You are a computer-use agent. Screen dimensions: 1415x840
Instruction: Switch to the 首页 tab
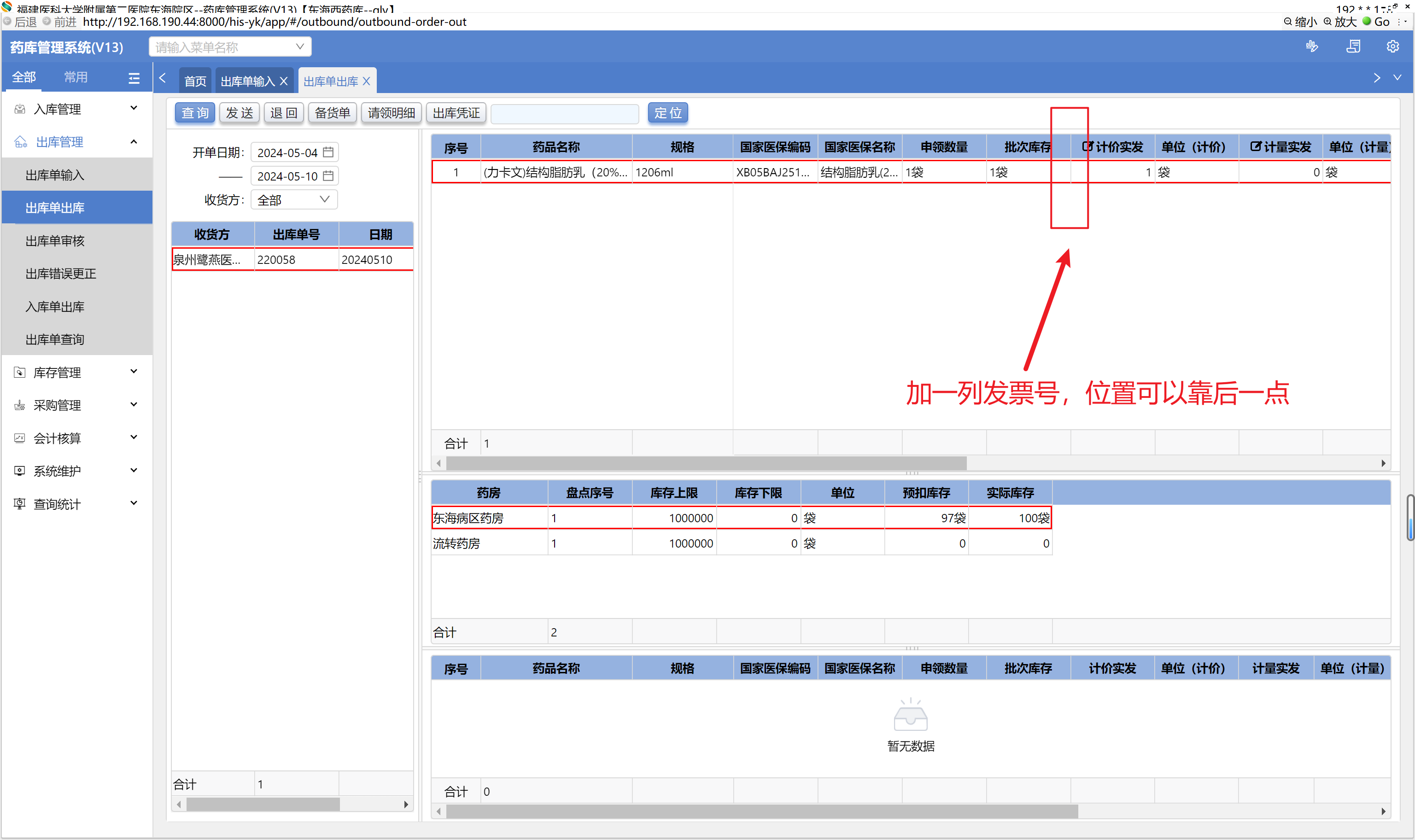pos(195,82)
